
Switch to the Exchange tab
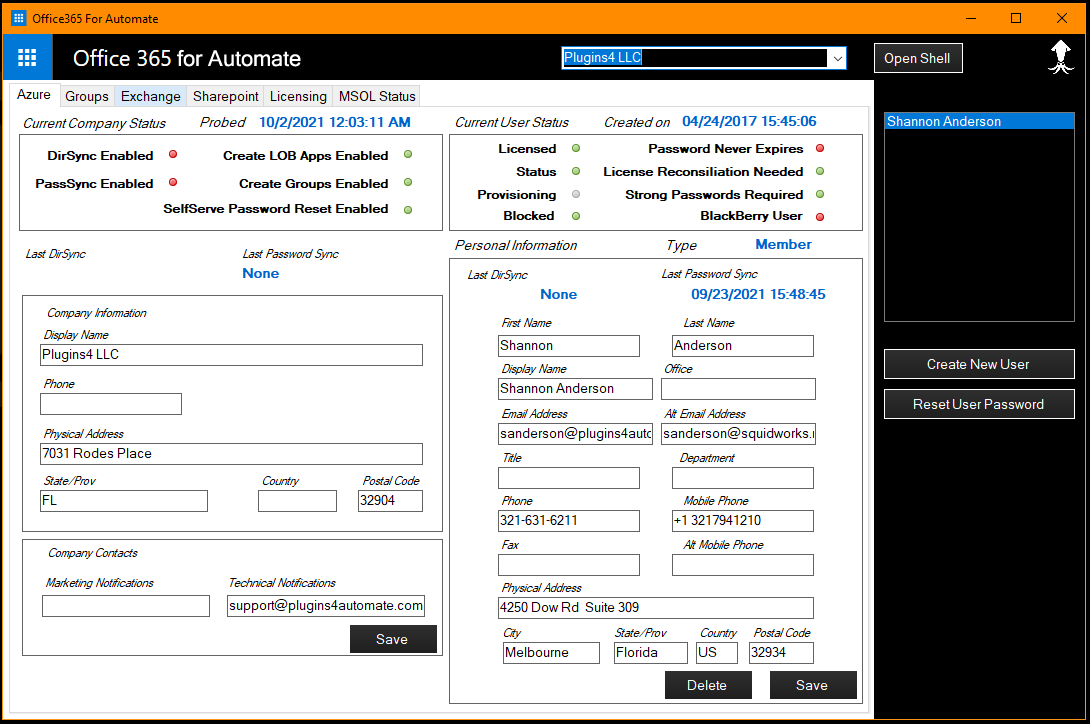tap(151, 96)
